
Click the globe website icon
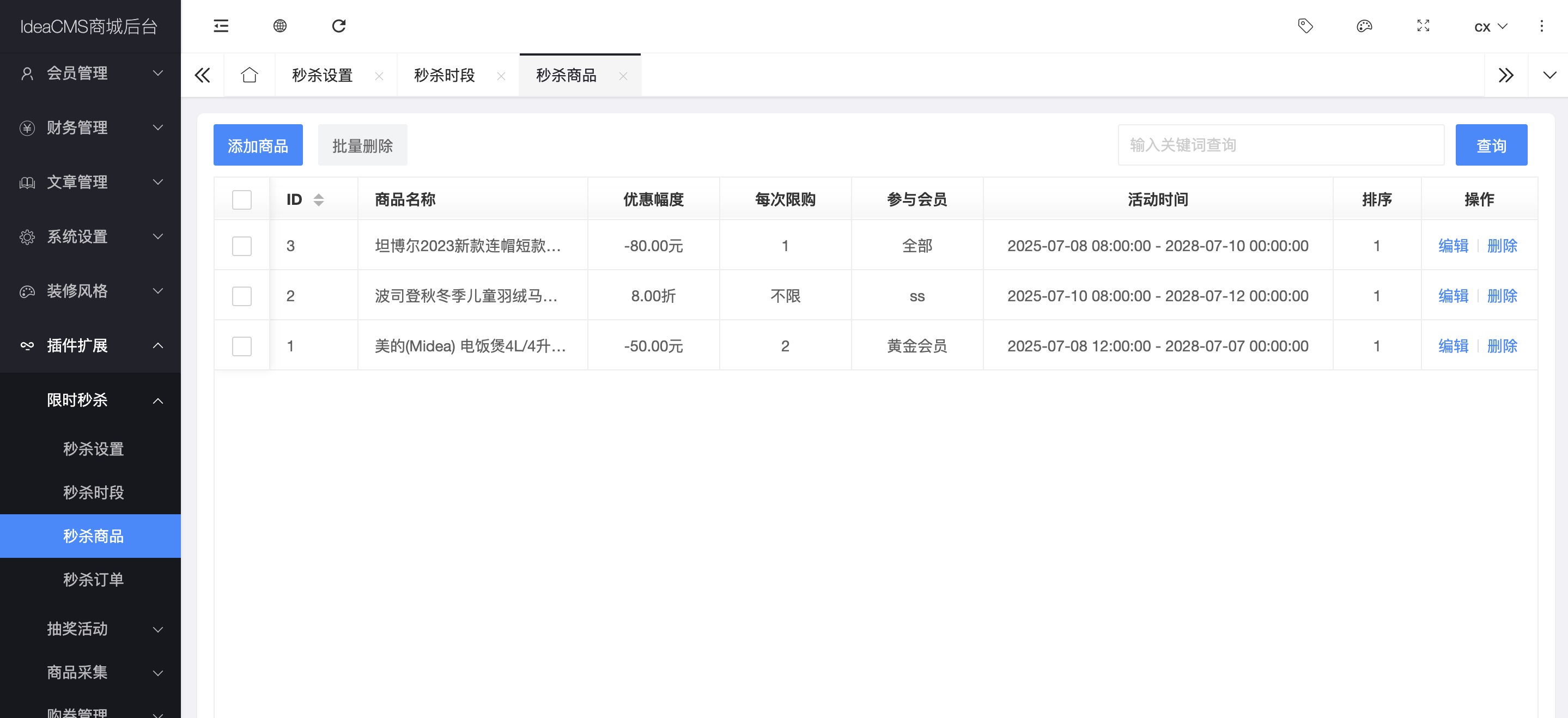(280, 26)
